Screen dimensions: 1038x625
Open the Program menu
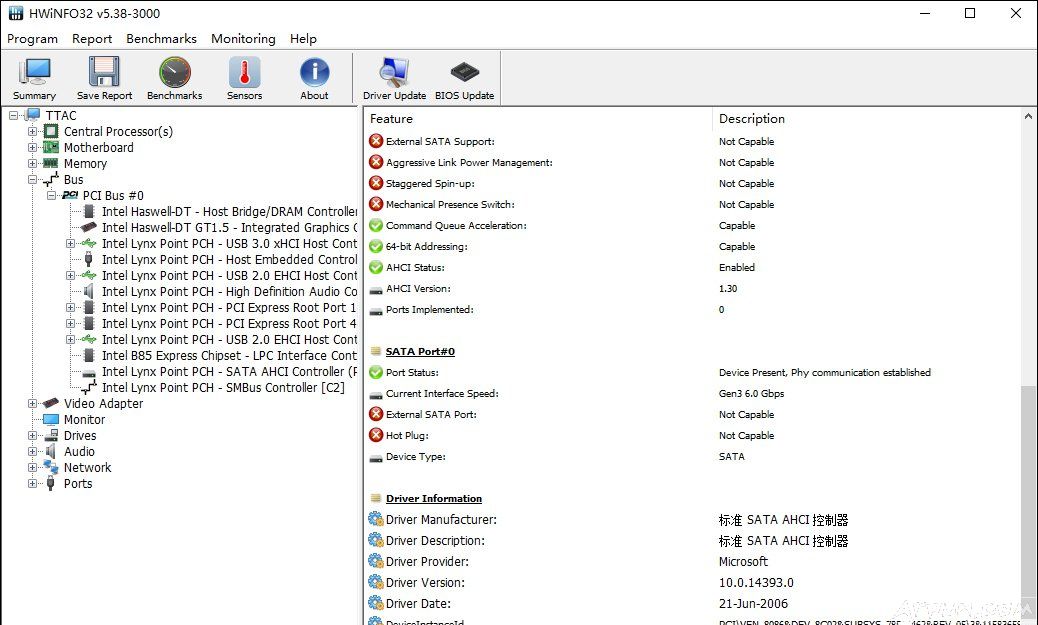(32, 39)
